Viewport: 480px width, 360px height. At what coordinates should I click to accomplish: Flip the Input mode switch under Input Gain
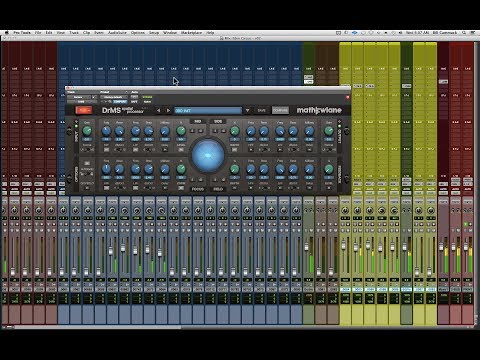click(x=87, y=150)
